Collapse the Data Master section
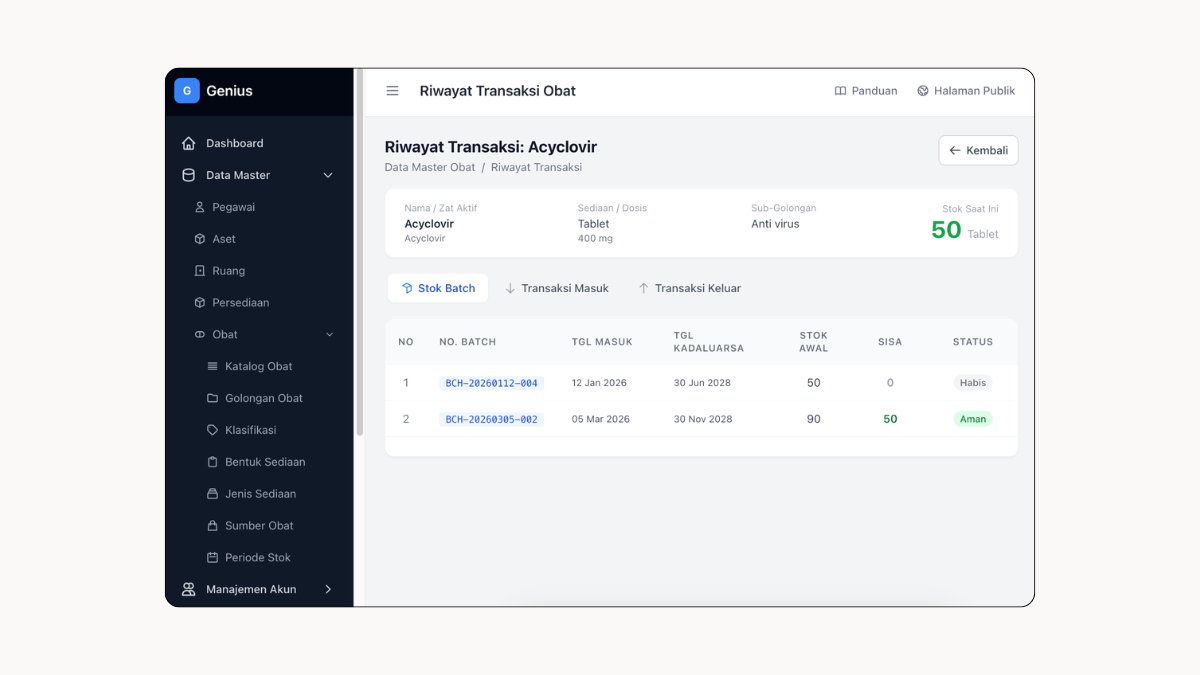 point(328,175)
